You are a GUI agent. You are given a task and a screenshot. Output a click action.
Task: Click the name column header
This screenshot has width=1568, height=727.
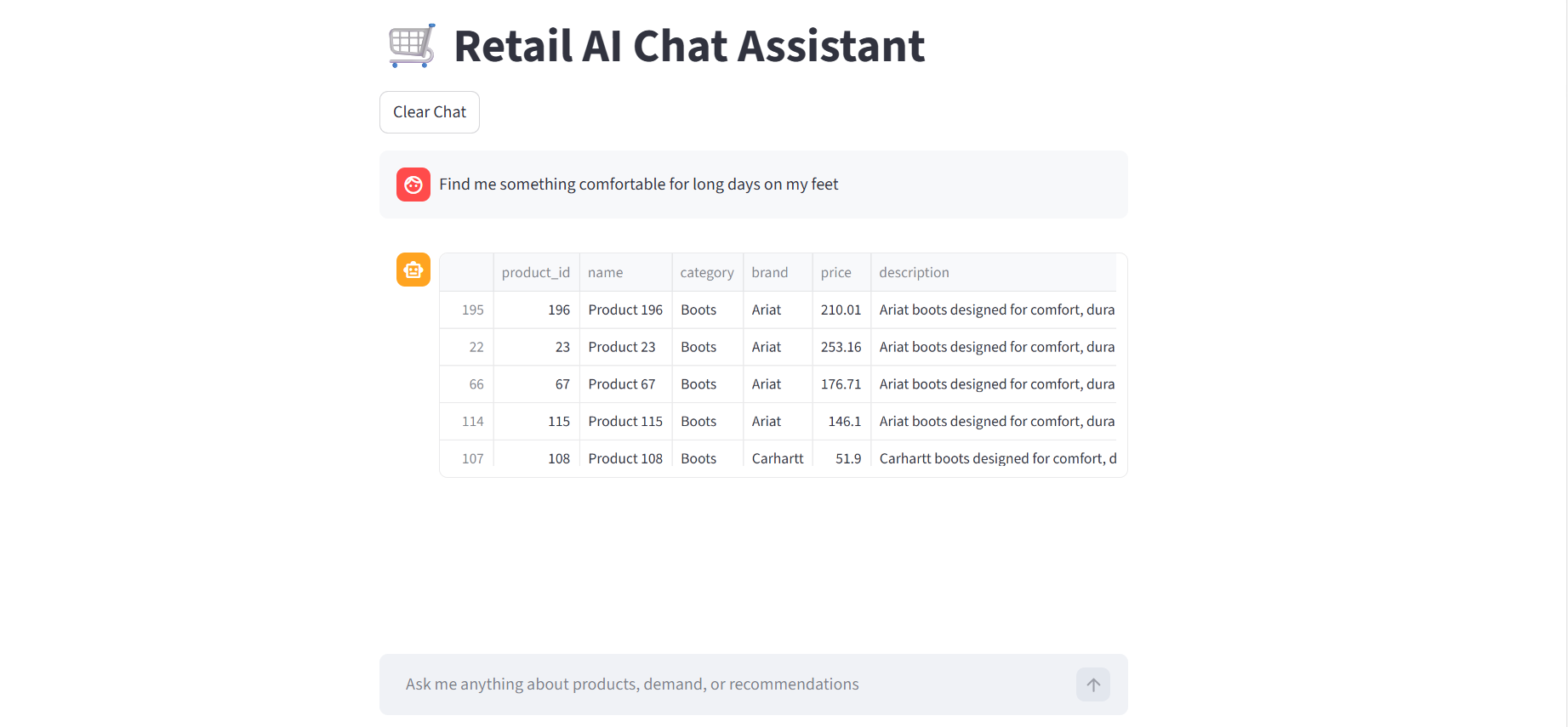[626, 272]
